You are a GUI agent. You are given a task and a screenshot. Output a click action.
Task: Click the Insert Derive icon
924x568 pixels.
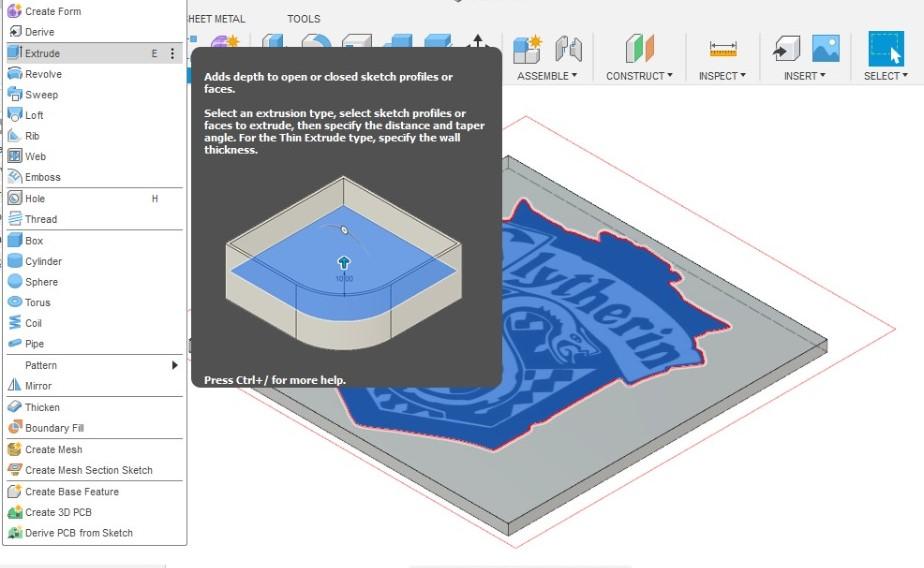[787, 49]
